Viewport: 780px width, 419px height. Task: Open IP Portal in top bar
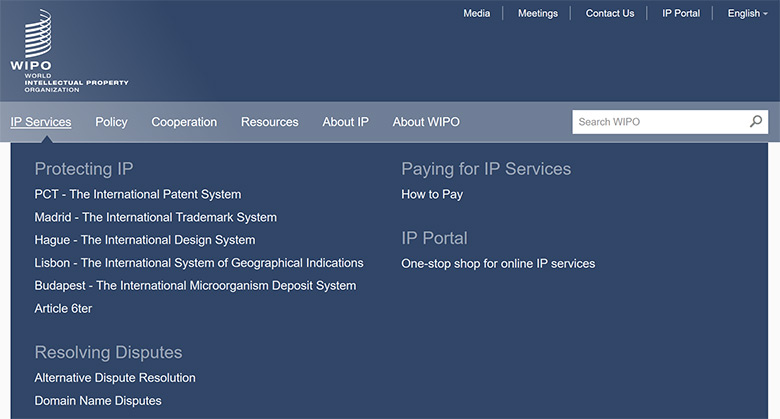click(x=681, y=13)
